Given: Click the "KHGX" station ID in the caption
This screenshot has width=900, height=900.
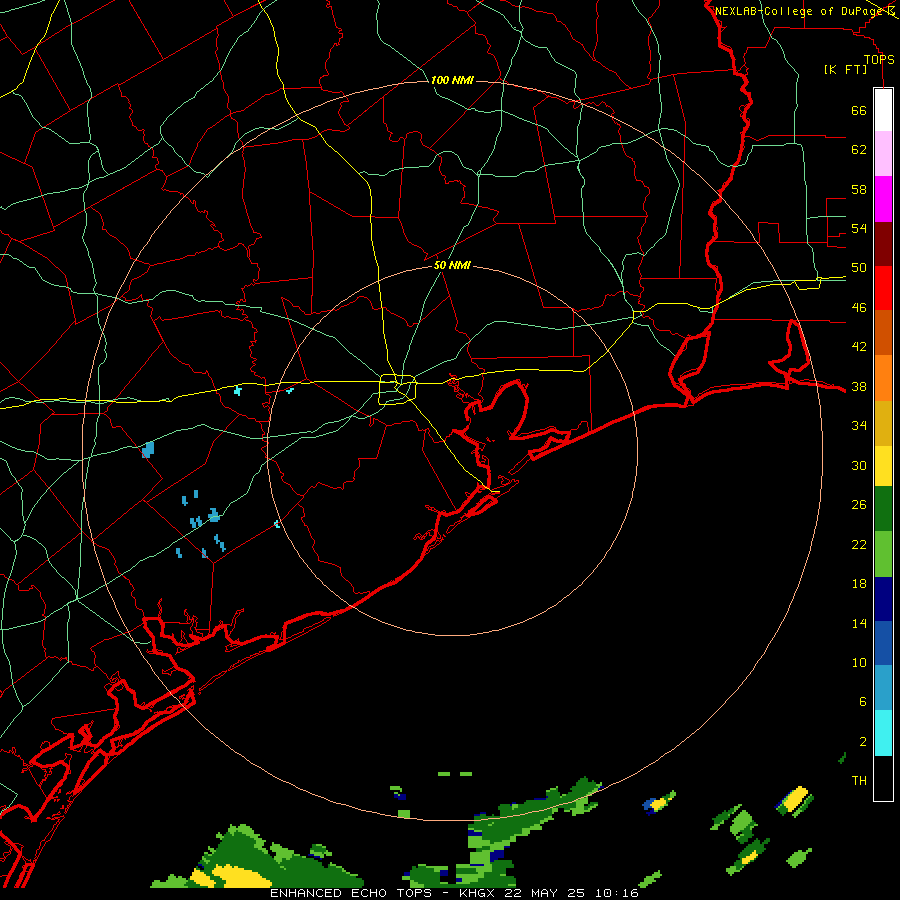Looking at the screenshot, I should tap(478, 893).
